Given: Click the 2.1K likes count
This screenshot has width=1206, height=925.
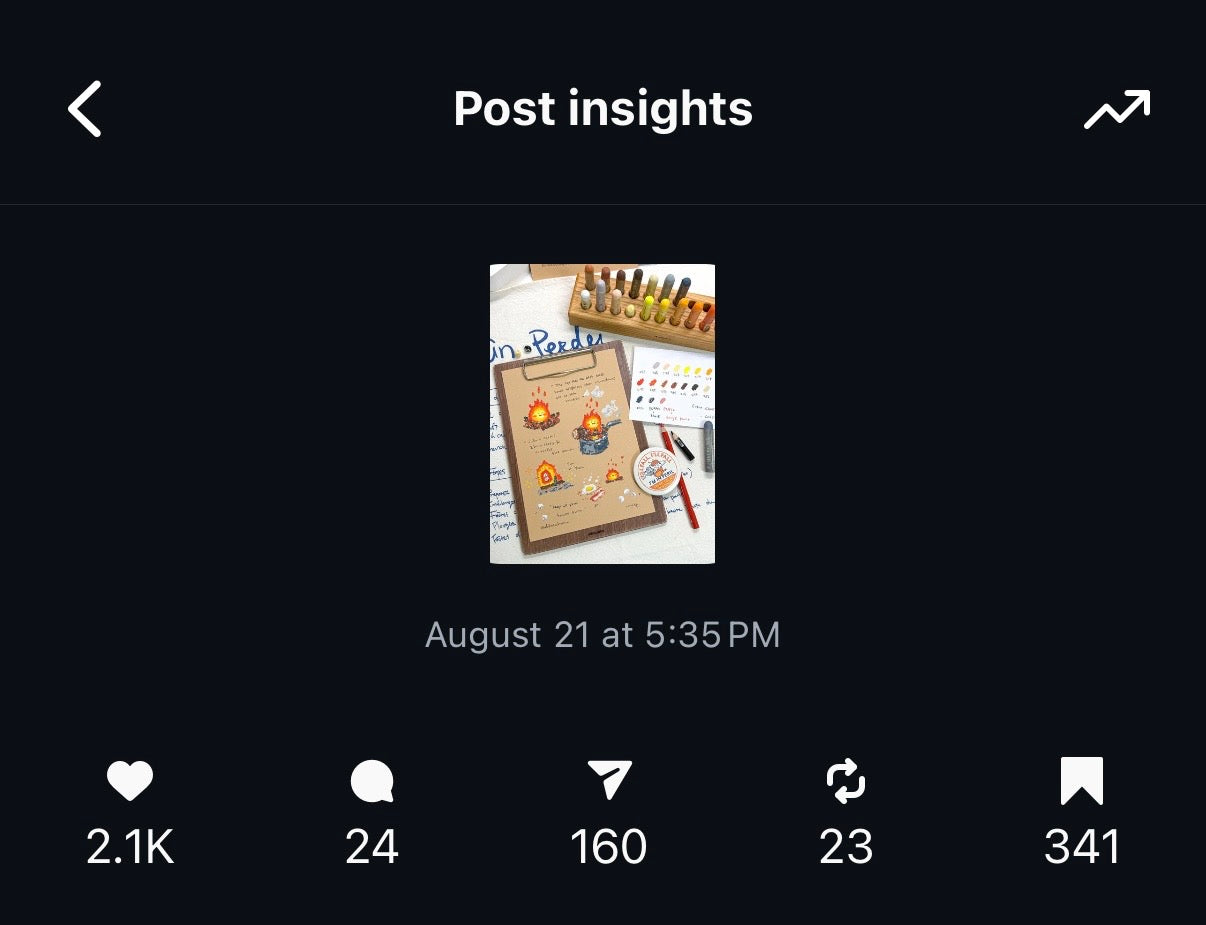Looking at the screenshot, I should 130,848.
